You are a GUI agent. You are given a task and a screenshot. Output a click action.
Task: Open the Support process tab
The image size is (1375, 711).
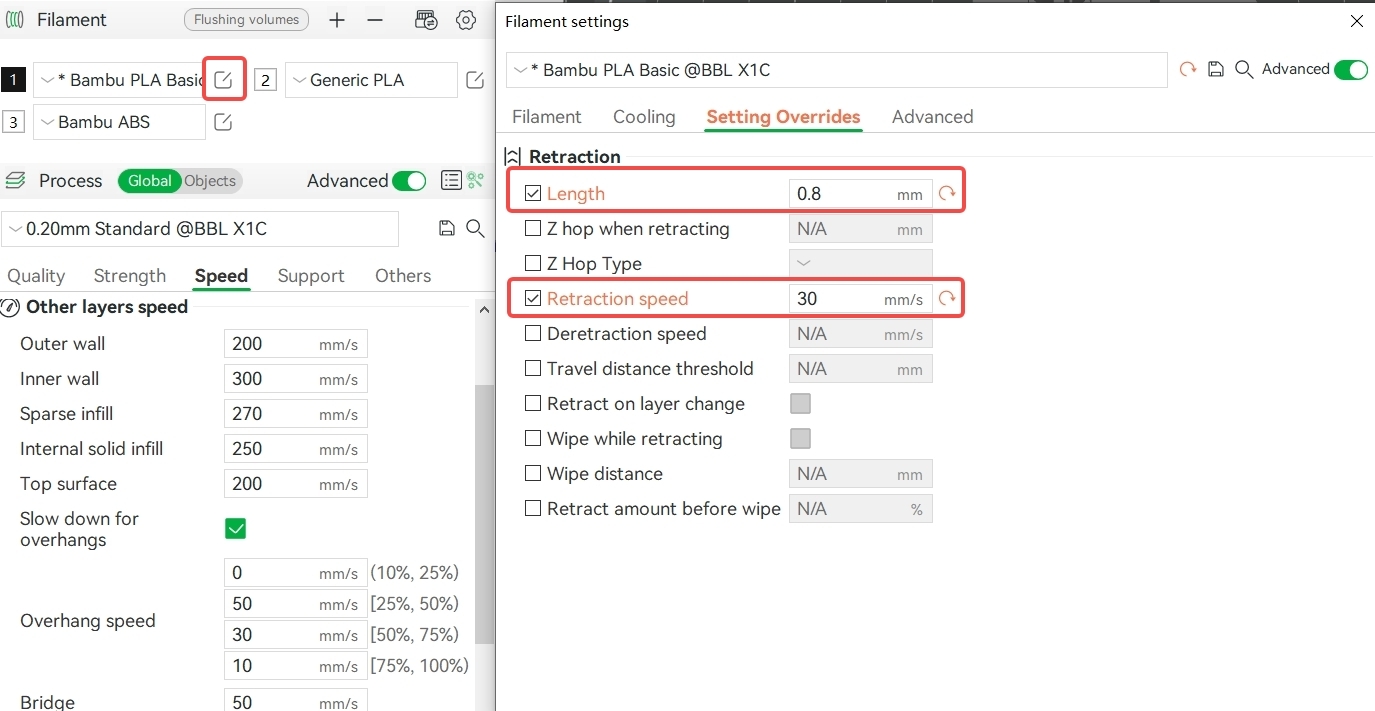click(310, 276)
